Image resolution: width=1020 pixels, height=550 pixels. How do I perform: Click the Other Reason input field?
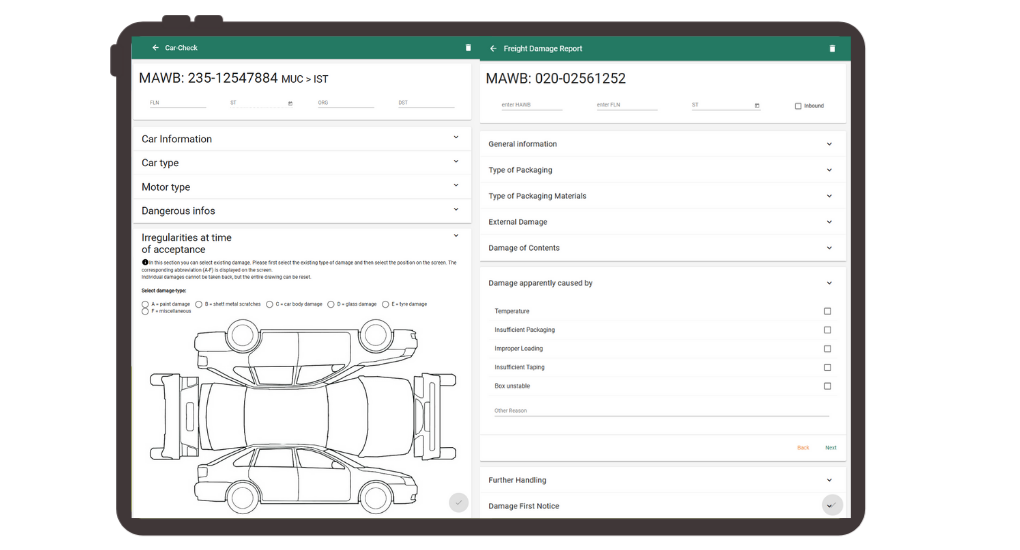660,410
